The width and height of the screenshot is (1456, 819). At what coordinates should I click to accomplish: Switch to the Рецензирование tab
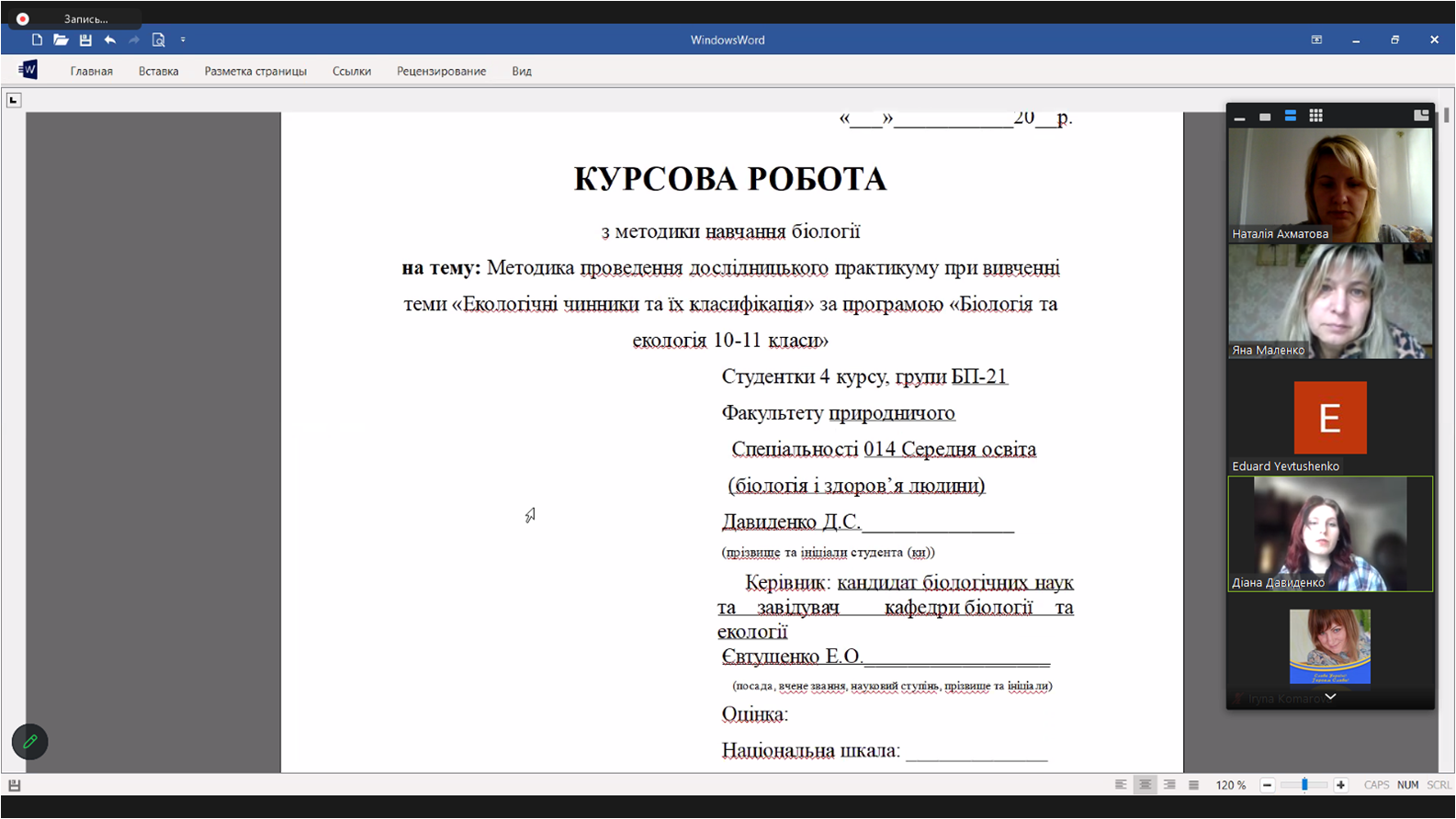point(441,71)
